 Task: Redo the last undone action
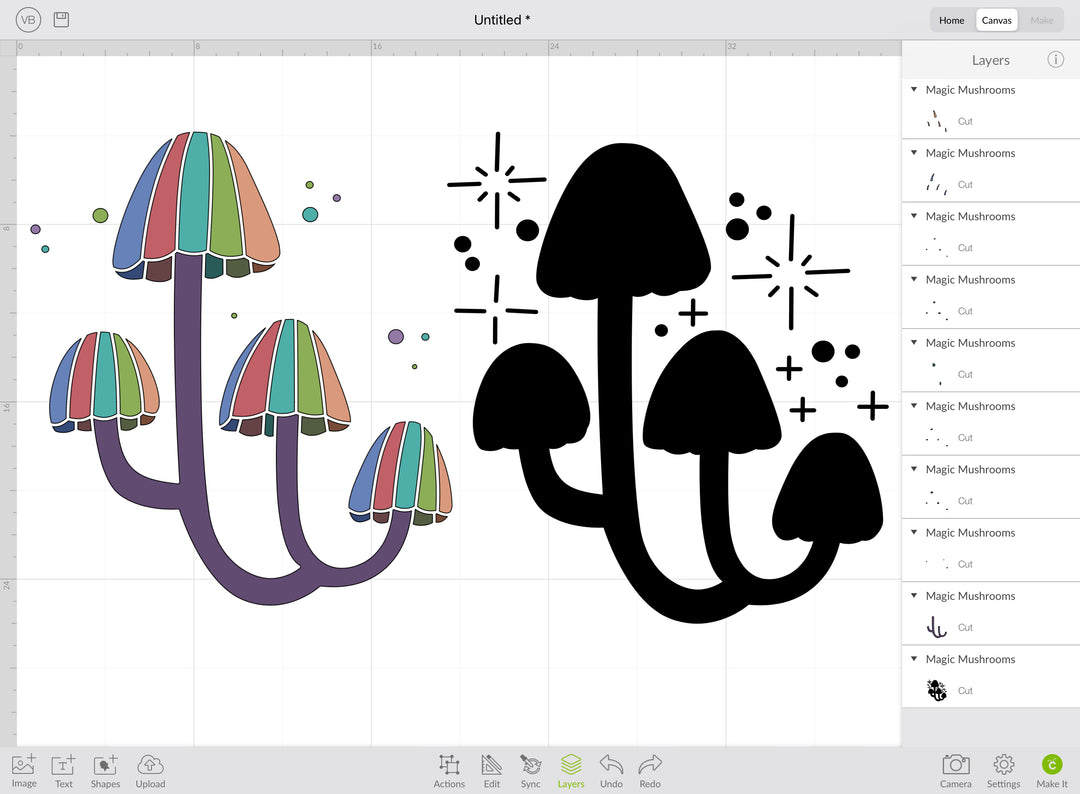(650, 766)
